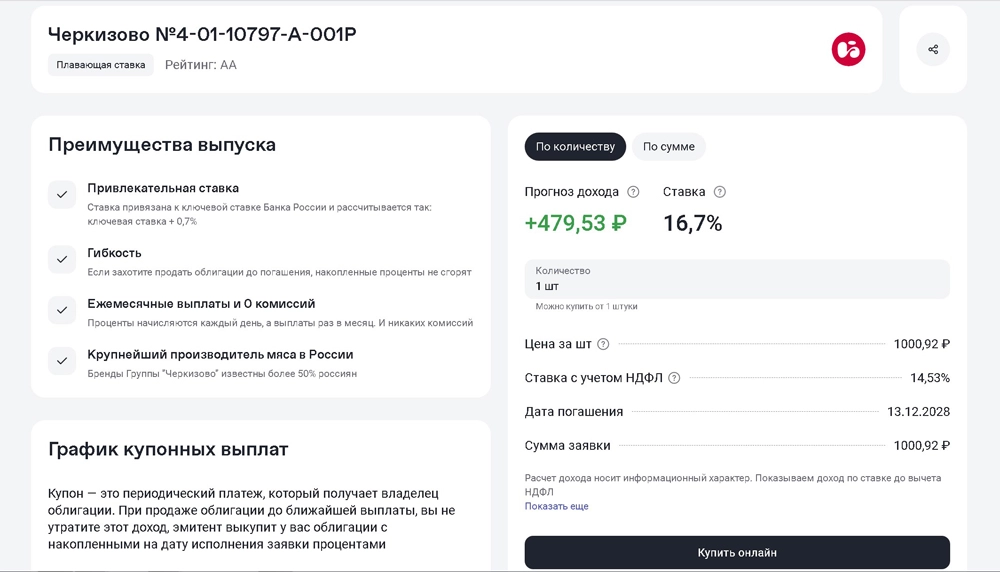The height and width of the screenshot is (572, 1000).
Task: Click checkmark beside Крупнейший производитель мяса
Action: [x=62, y=361]
